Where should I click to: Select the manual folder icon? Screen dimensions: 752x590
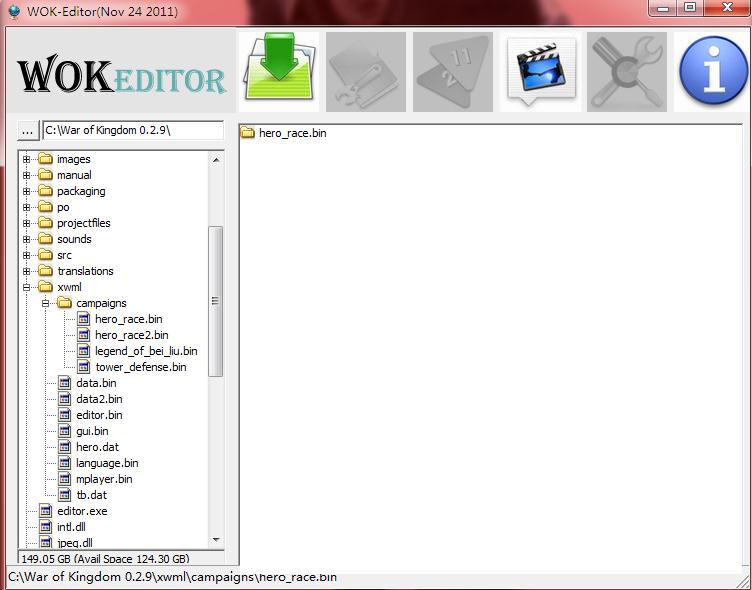(x=46, y=175)
